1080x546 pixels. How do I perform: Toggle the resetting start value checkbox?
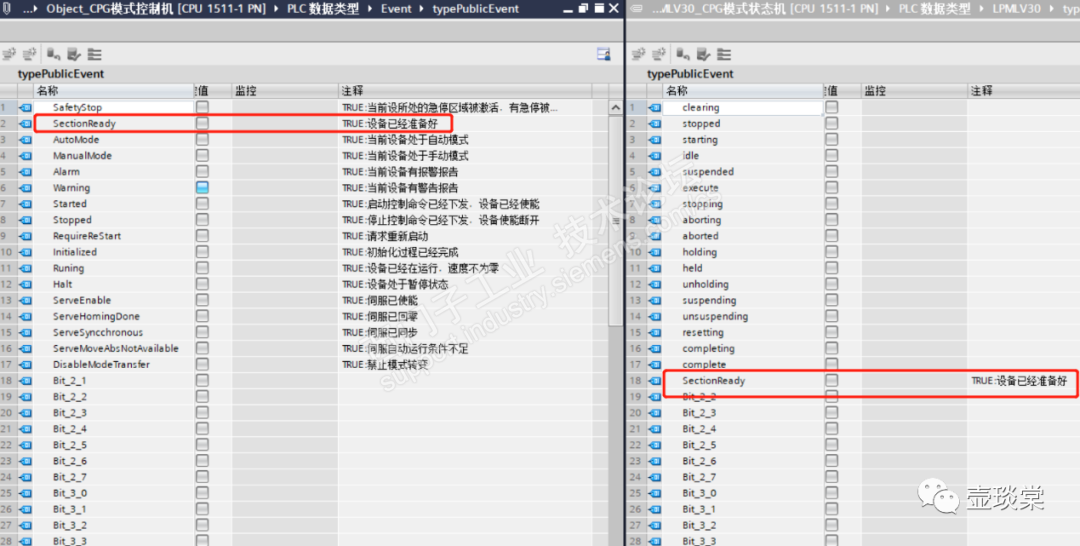pos(832,333)
